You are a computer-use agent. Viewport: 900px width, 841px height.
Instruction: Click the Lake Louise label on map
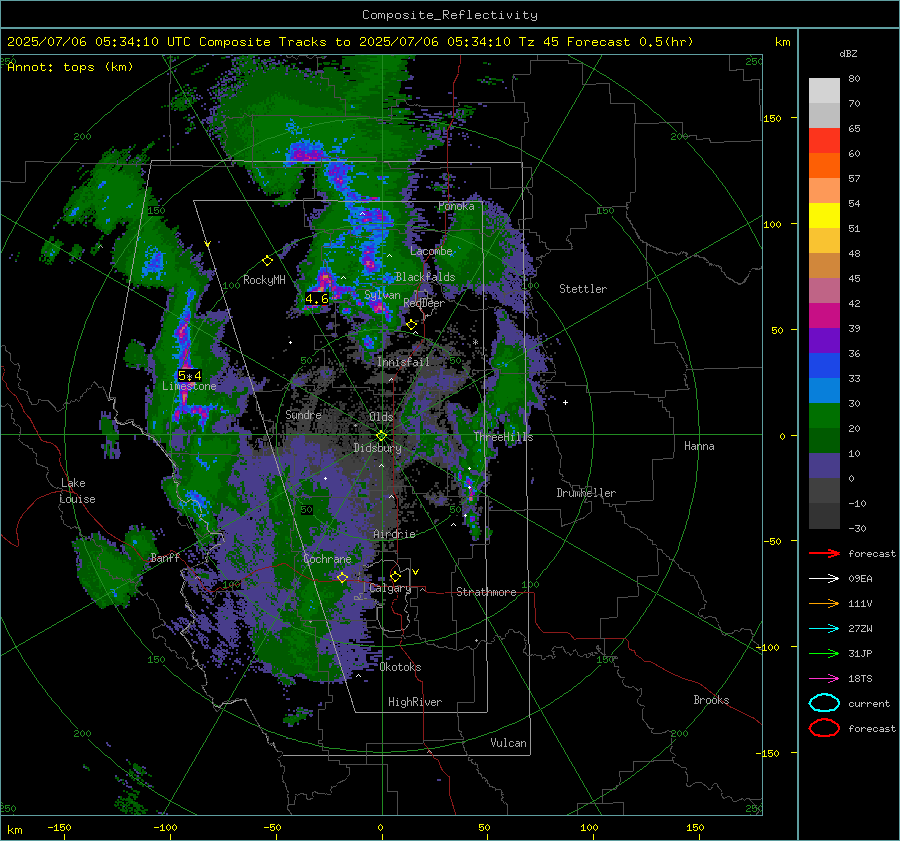[78, 491]
